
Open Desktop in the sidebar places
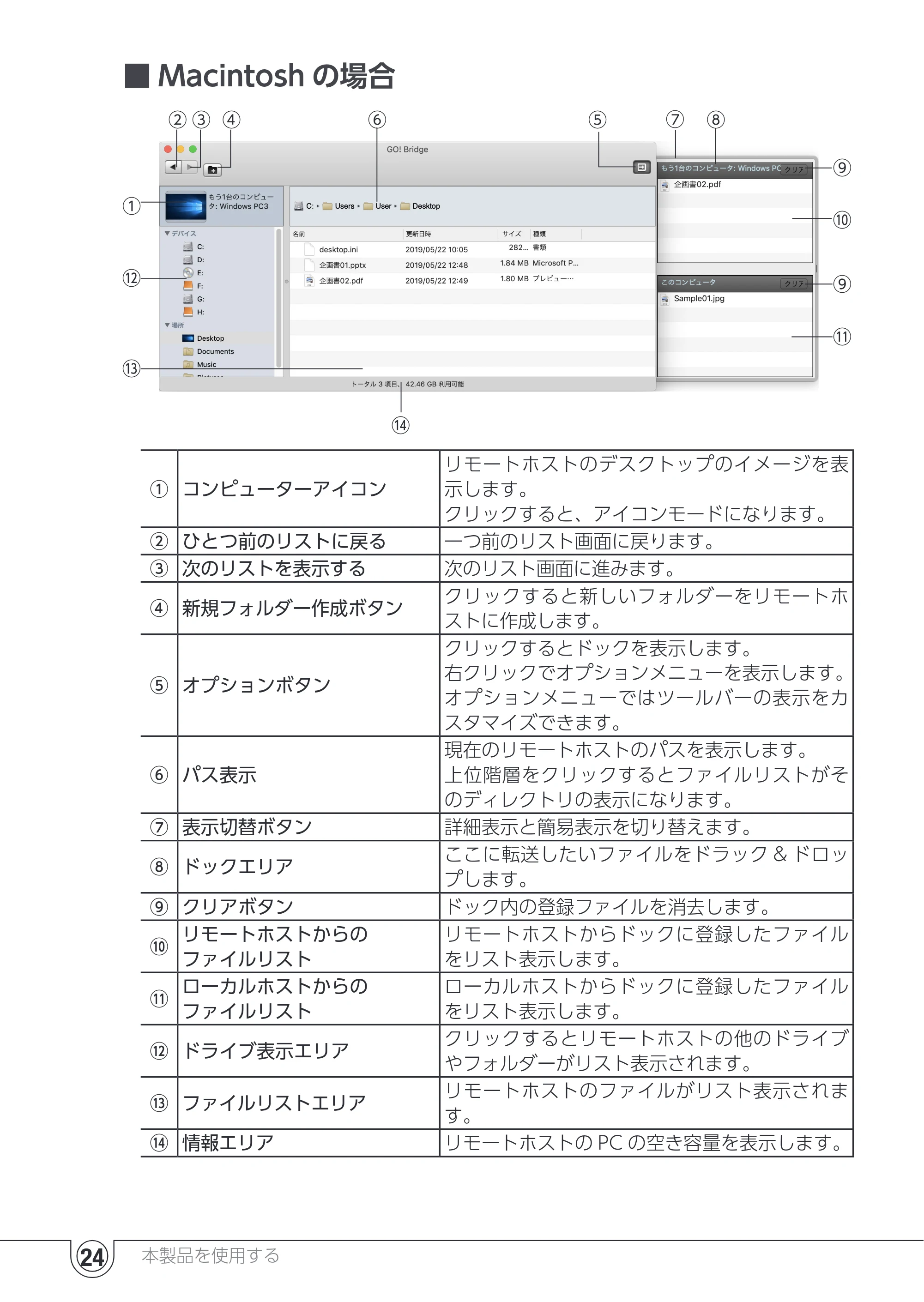(204, 338)
